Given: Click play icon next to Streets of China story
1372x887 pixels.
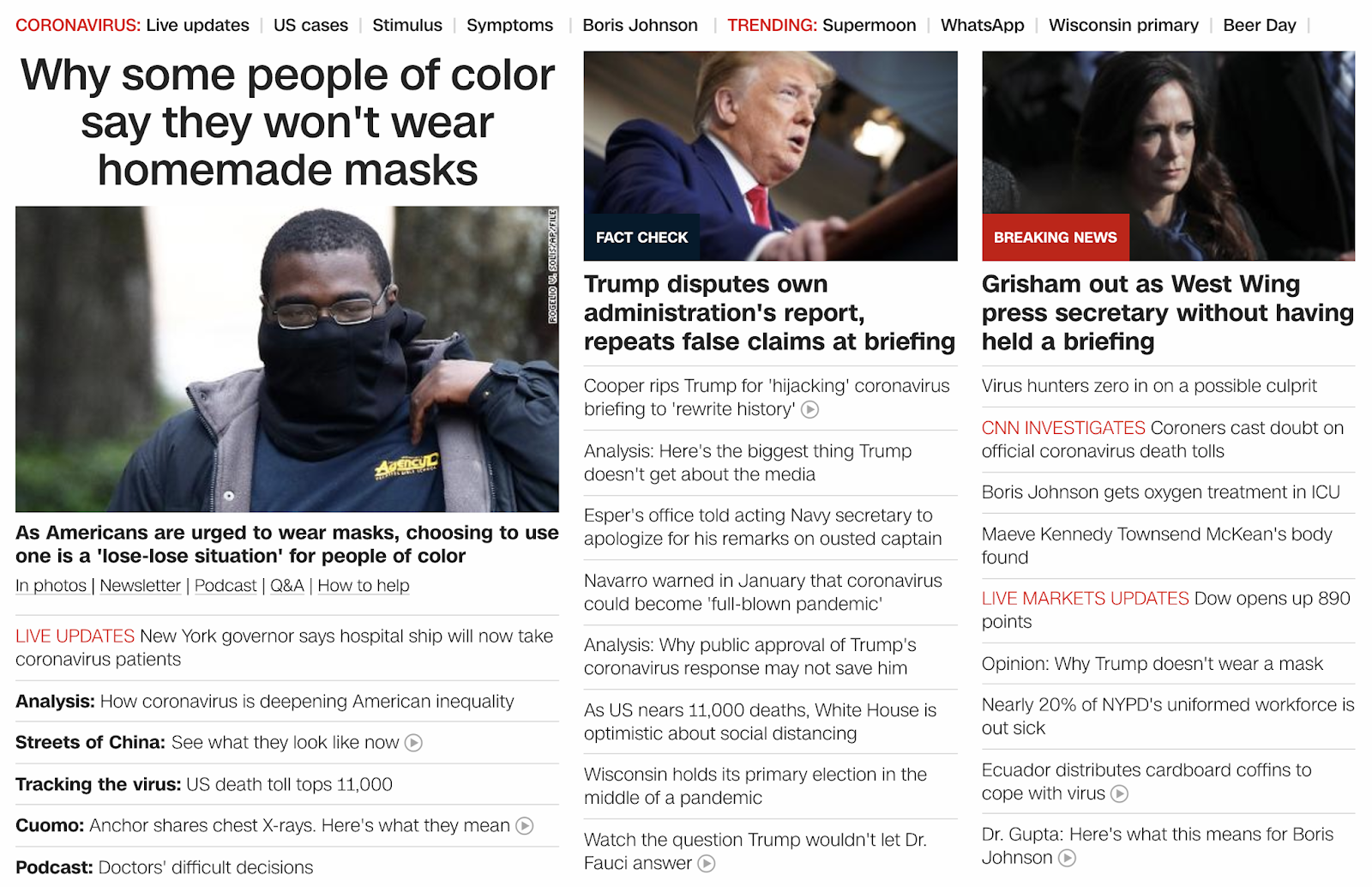Looking at the screenshot, I should tap(413, 743).
